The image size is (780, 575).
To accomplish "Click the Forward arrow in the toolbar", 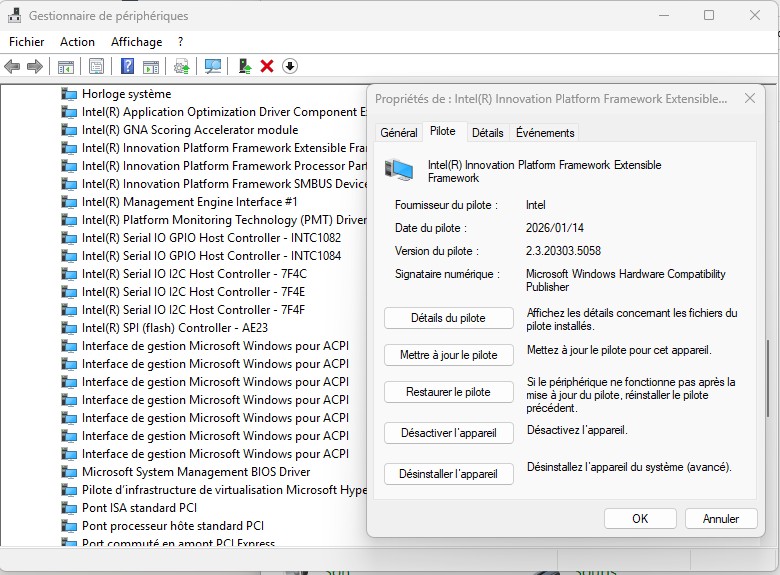I will (35, 66).
